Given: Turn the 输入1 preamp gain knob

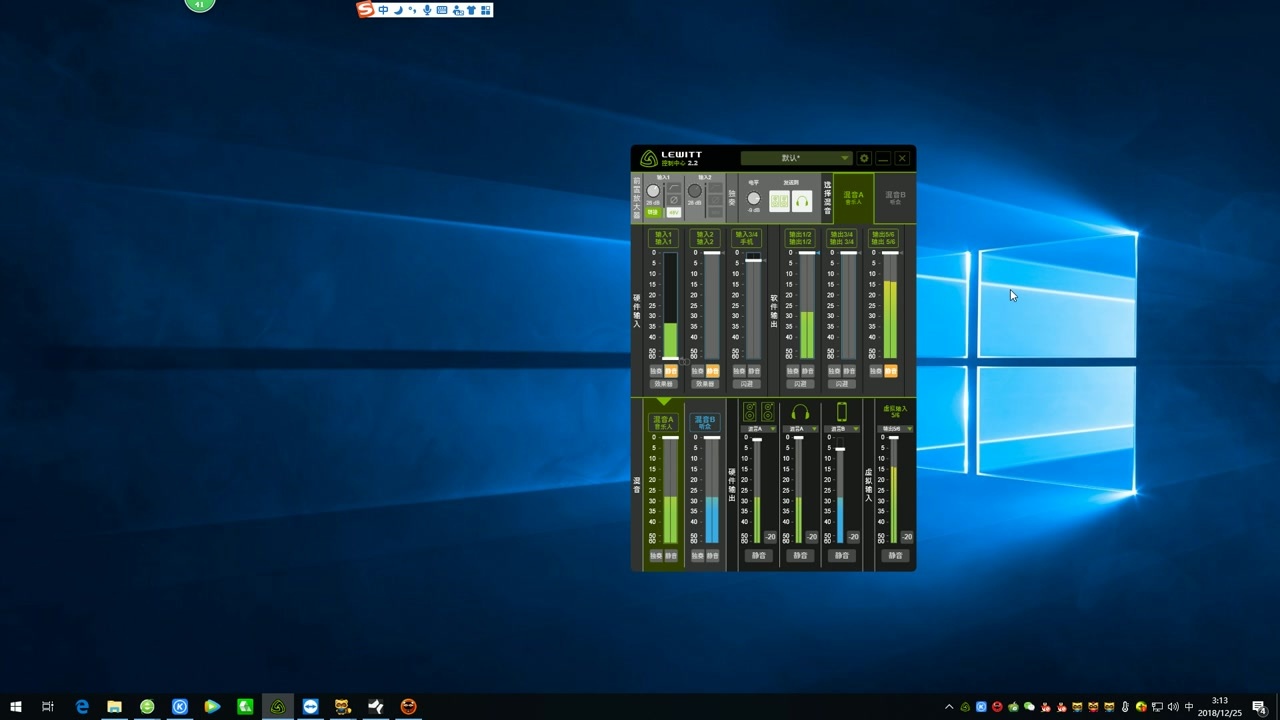Looking at the screenshot, I should 653,190.
